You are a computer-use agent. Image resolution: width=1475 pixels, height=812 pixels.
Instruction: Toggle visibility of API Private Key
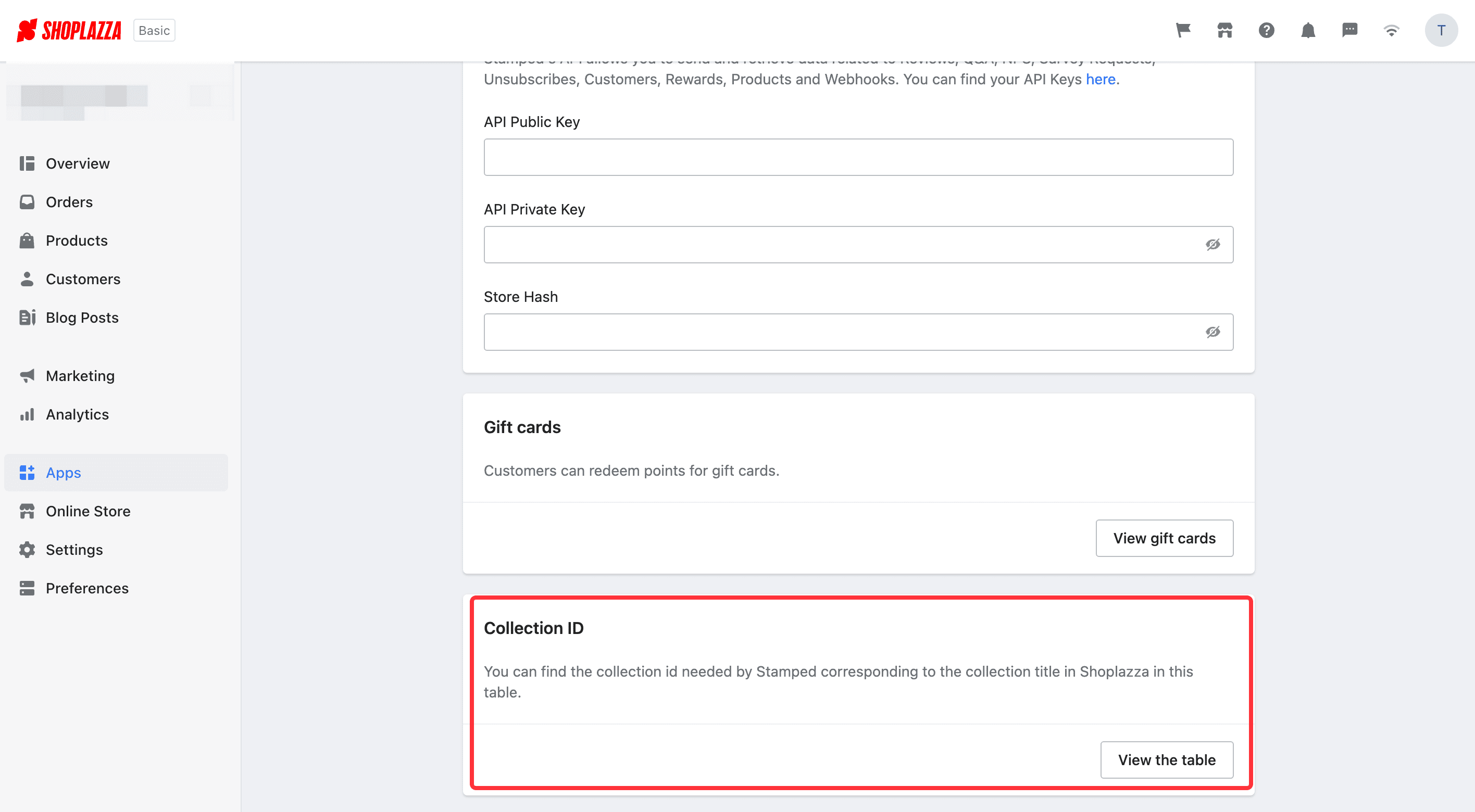[x=1212, y=245]
